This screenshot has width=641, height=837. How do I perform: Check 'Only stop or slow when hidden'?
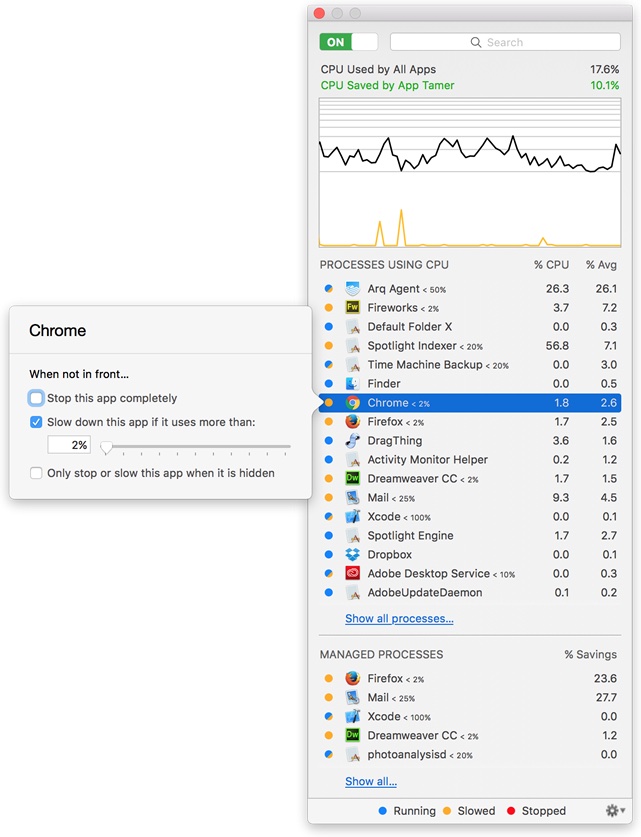pos(36,473)
